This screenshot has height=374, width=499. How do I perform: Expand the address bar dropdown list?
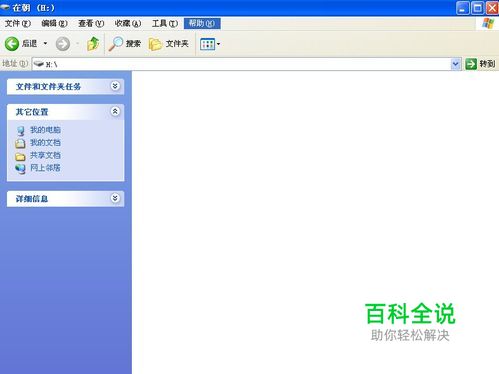[x=455, y=64]
